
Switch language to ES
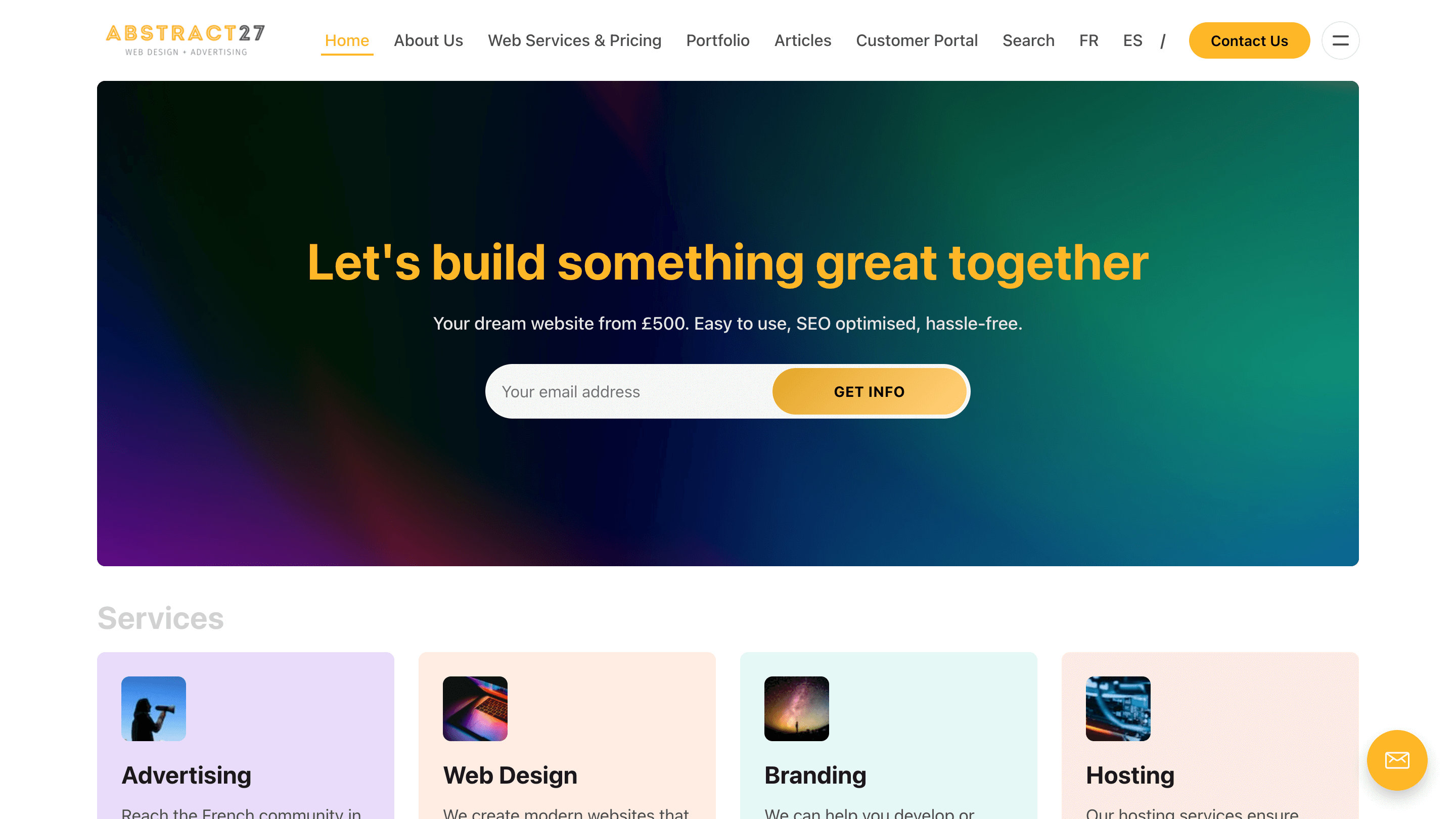click(x=1132, y=40)
